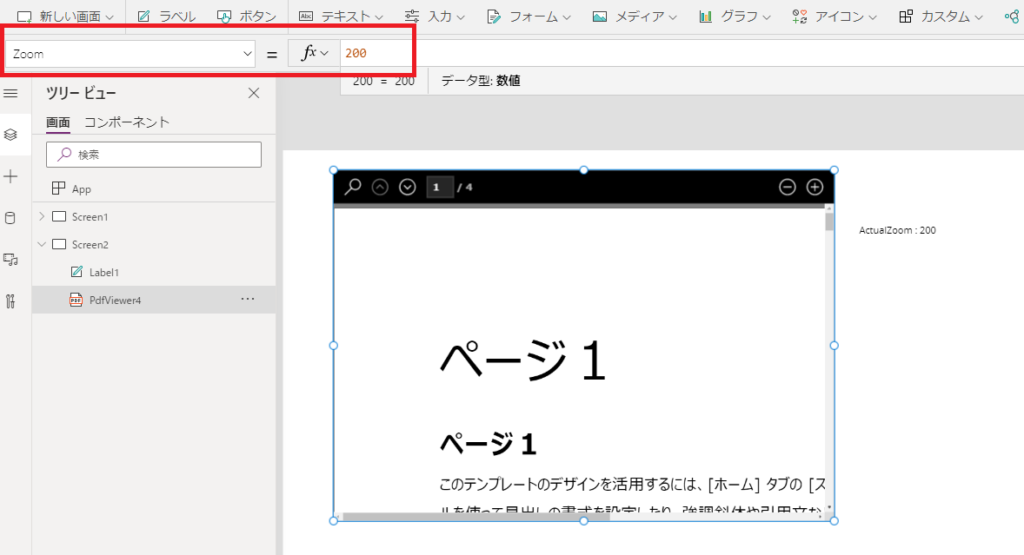
Task: Collapse the Screen2 tree node
Action: (x=42, y=244)
